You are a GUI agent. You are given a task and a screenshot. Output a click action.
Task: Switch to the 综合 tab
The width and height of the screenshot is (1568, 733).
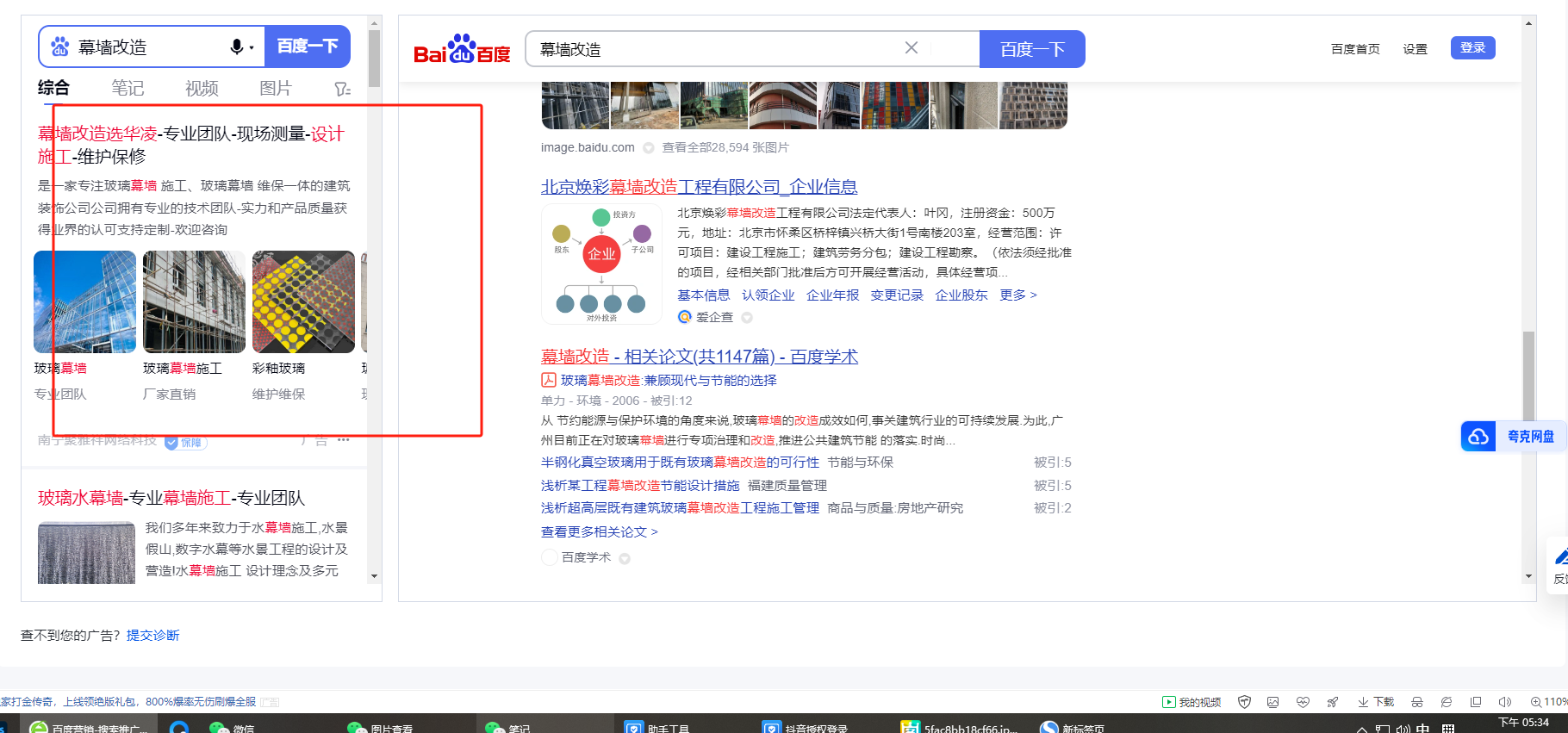53,88
